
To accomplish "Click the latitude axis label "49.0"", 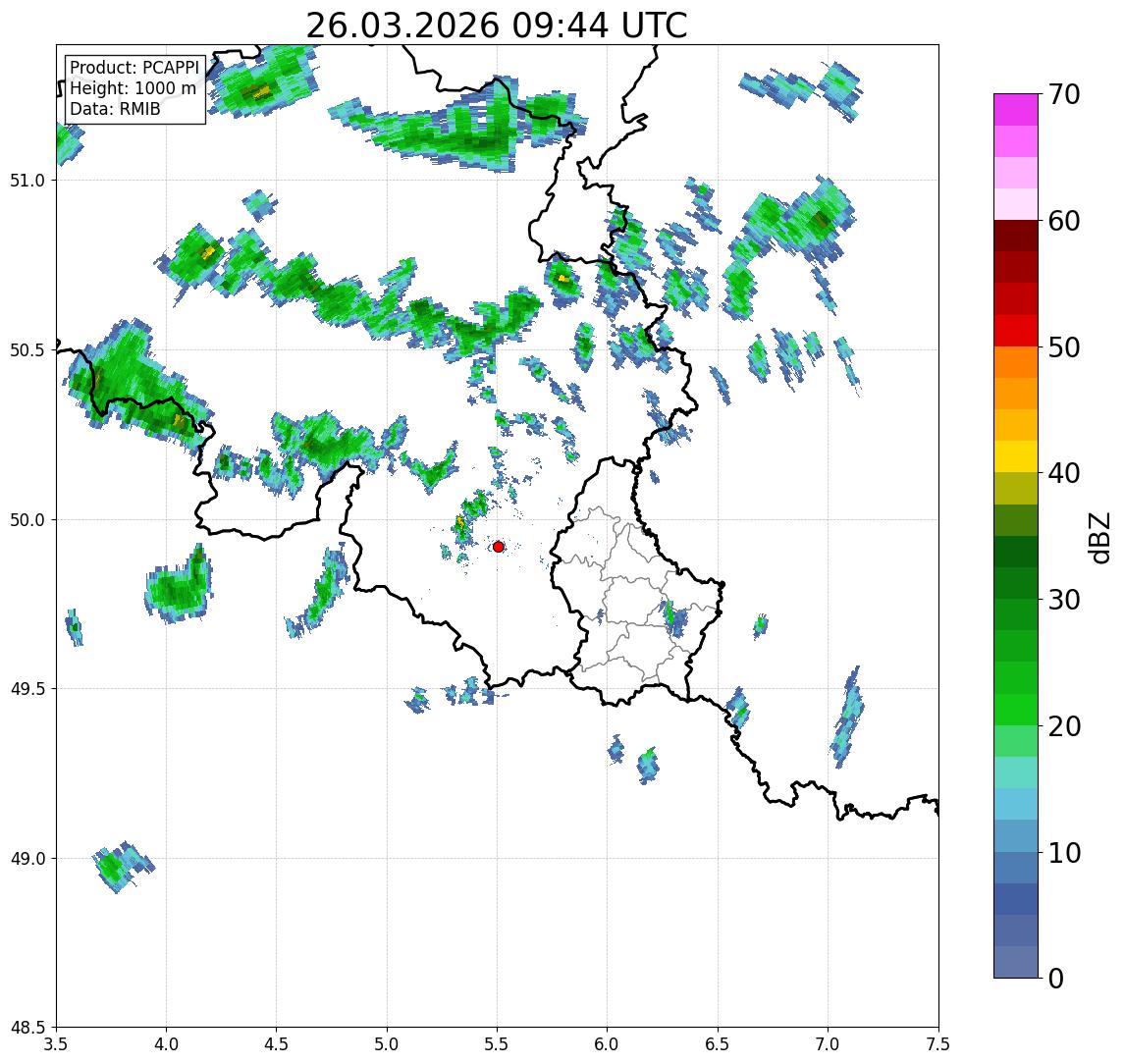I will [x=27, y=858].
